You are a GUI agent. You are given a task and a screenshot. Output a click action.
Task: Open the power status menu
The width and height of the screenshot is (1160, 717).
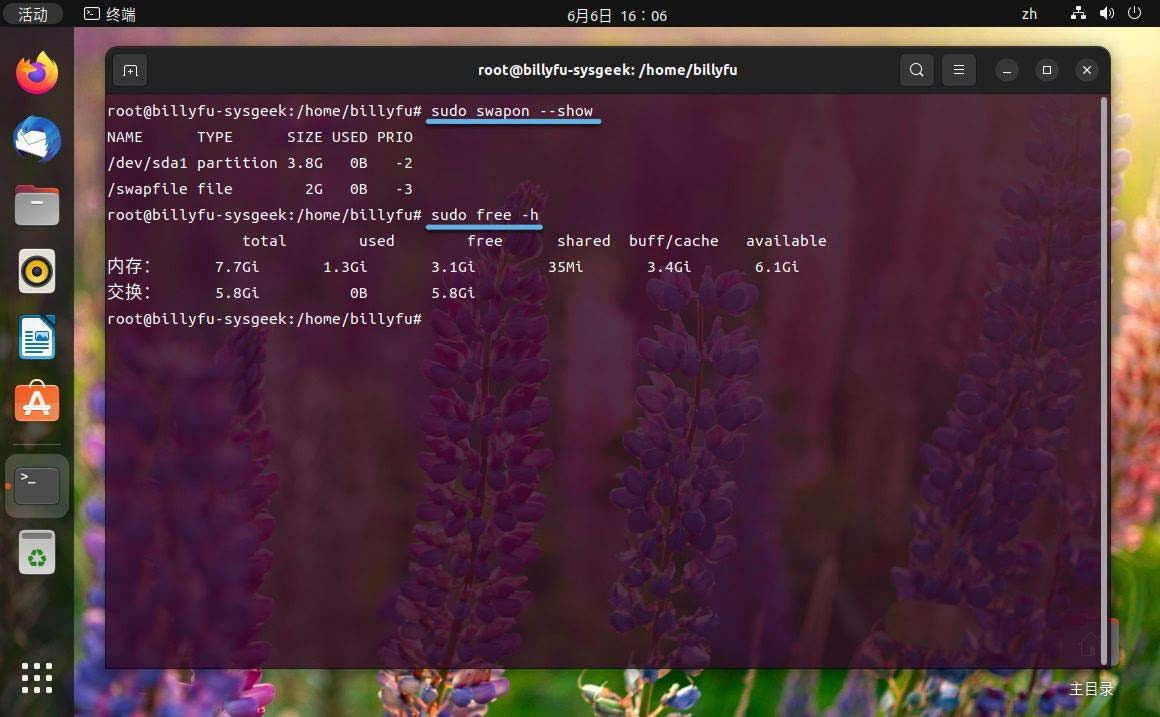(1135, 14)
